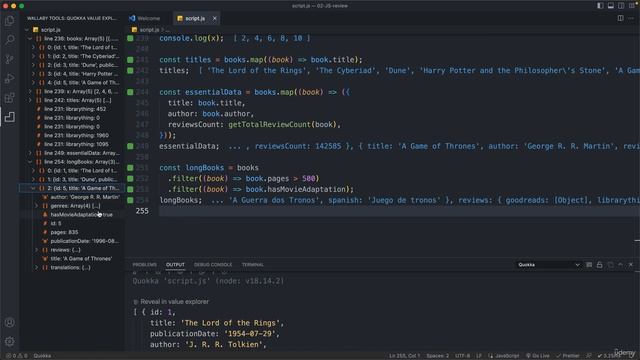Expand line 249 essentialData node
The image size is (640, 360).
click(30, 153)
